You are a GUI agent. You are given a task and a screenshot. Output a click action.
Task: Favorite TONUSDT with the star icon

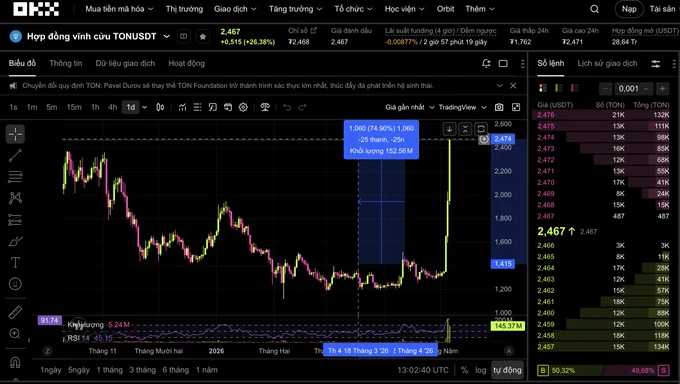pos(203,36)
